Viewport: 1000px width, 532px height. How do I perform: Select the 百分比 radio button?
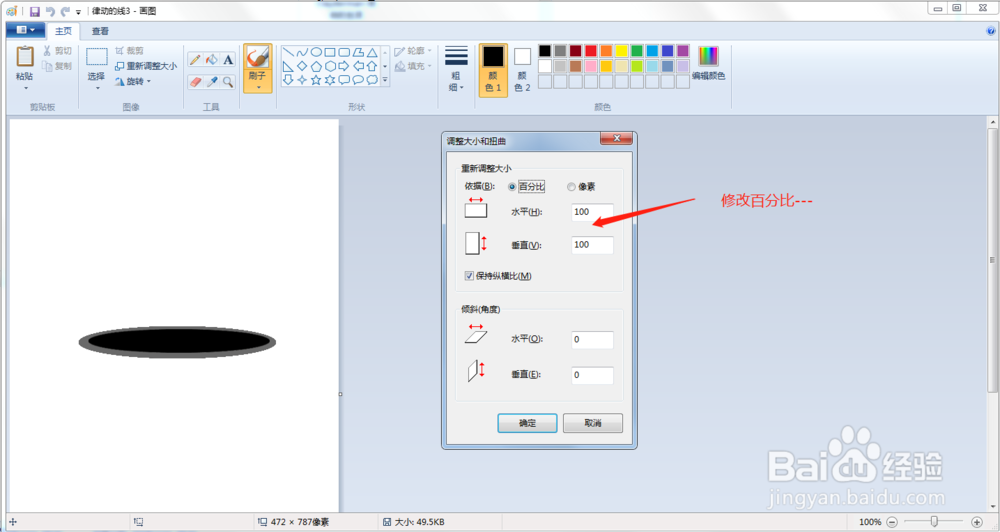coord(512,187)
